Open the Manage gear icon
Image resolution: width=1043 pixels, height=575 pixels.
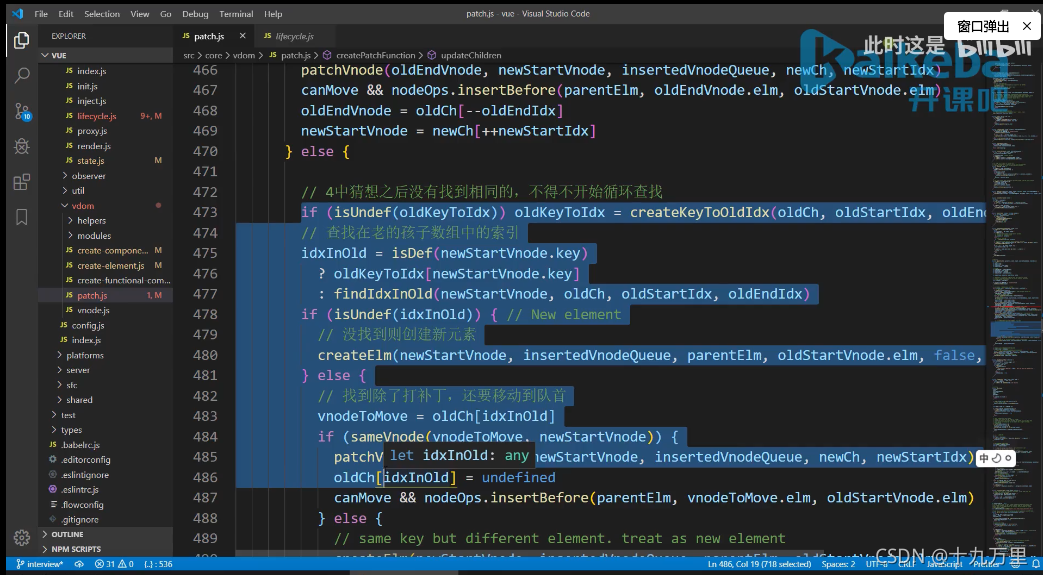(x=21, y=537)
